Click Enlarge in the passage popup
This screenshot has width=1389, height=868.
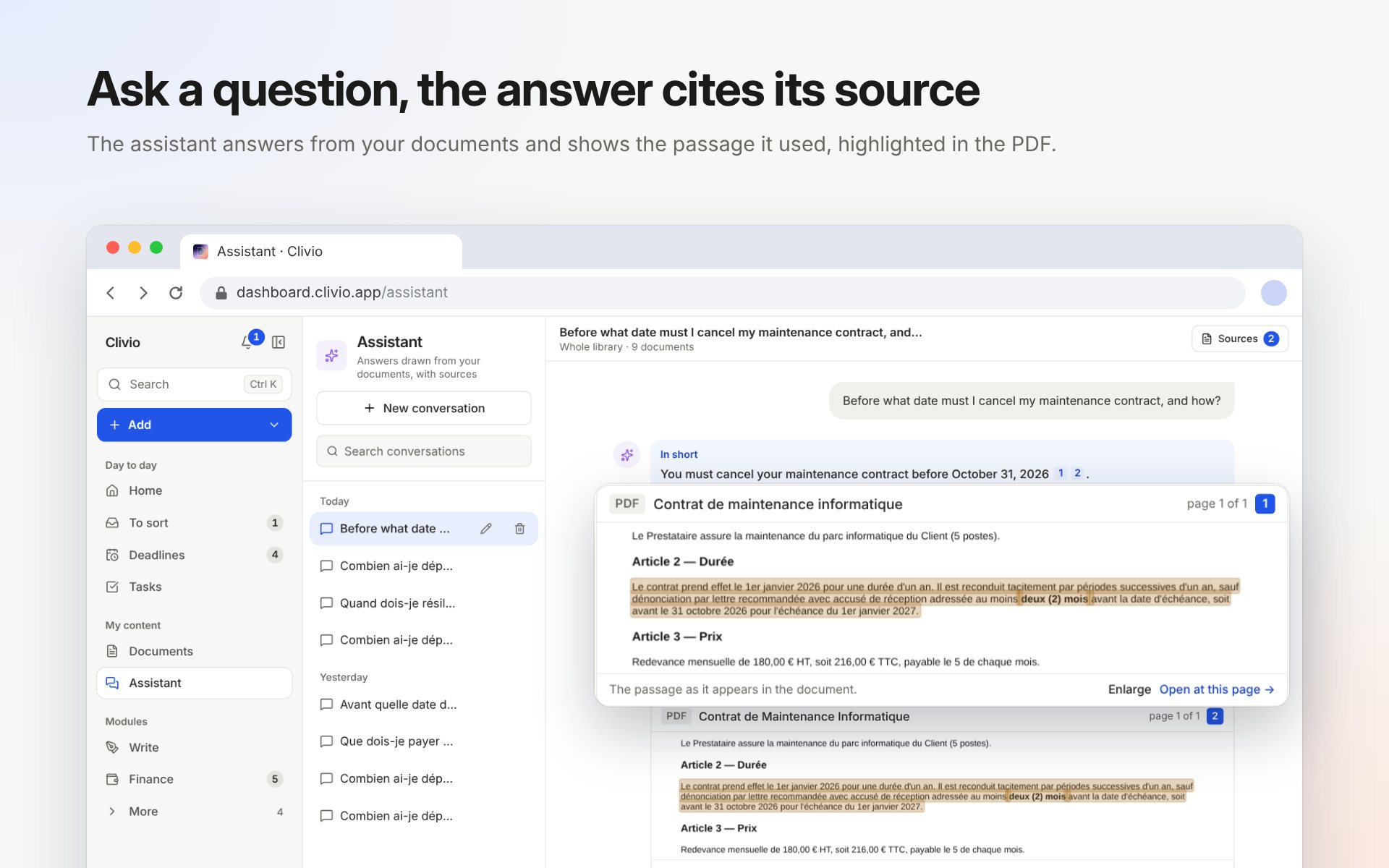pyautogui.click(x=1129, y=689)
